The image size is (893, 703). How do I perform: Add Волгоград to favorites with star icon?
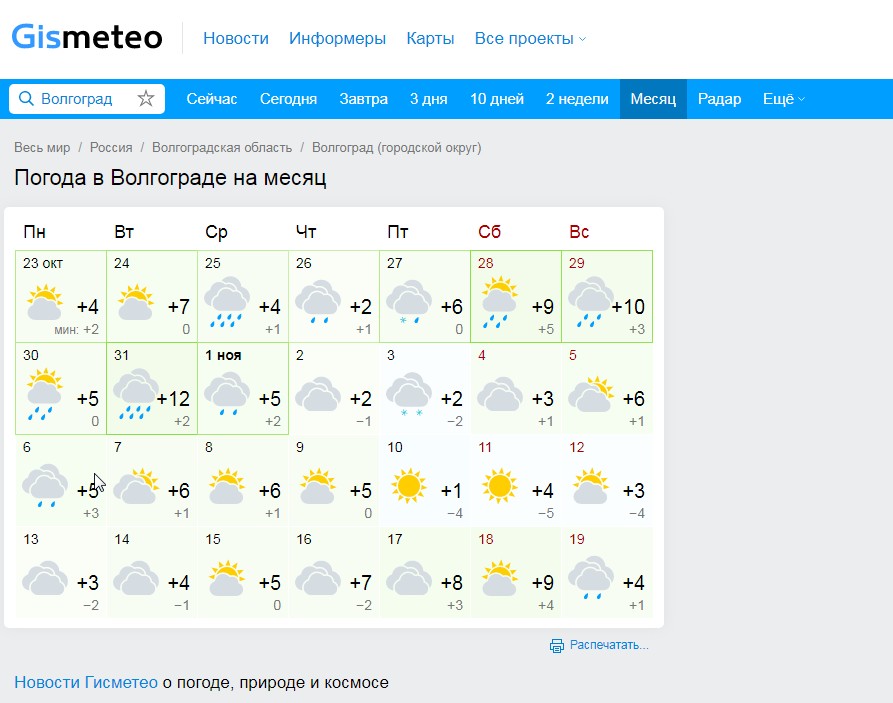point(146,99)
